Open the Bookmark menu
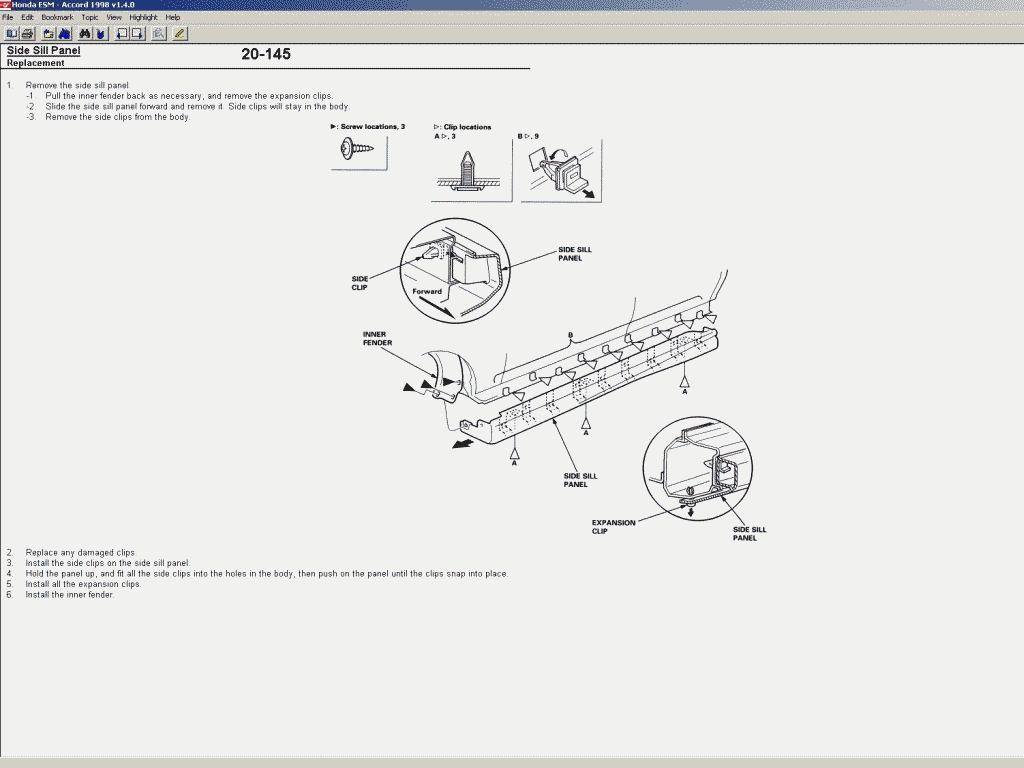The width and height of the screenshot is (1024, 768). click(x=57, y=17)
